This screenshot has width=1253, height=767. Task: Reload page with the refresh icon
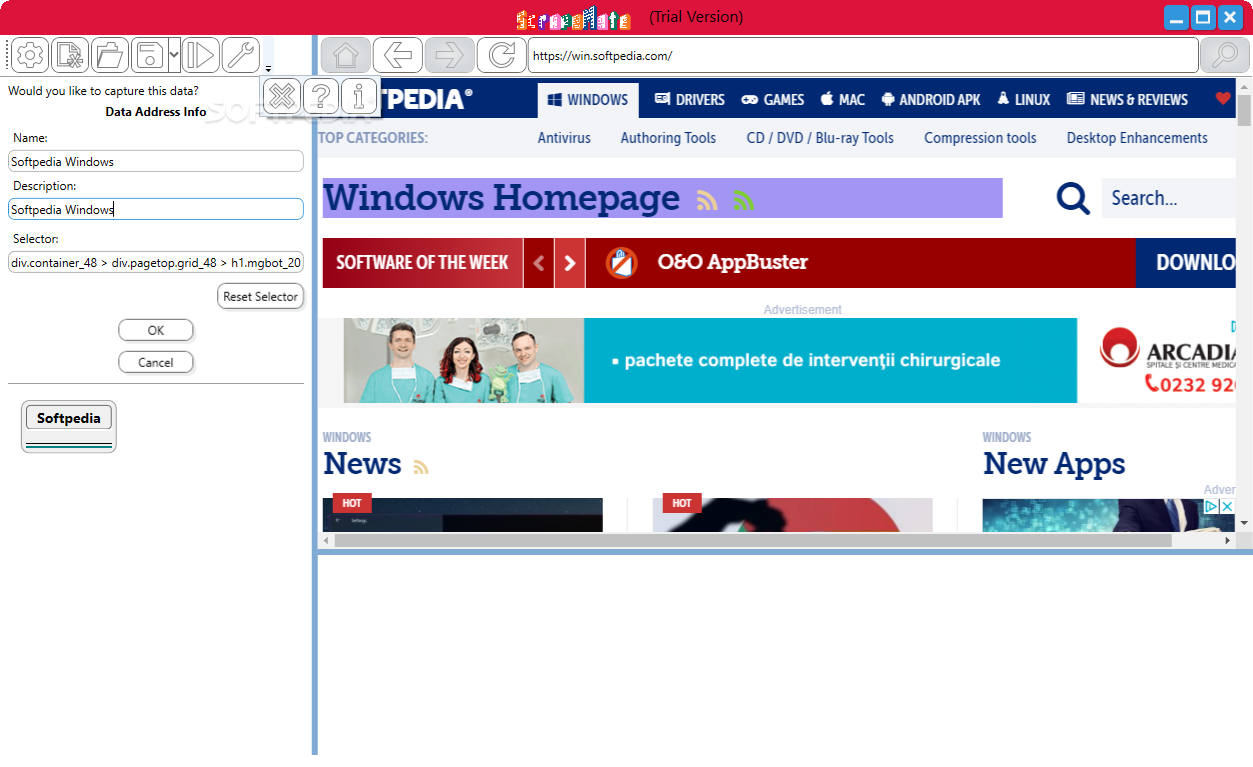pyautogui.click(x=502, y=55)
